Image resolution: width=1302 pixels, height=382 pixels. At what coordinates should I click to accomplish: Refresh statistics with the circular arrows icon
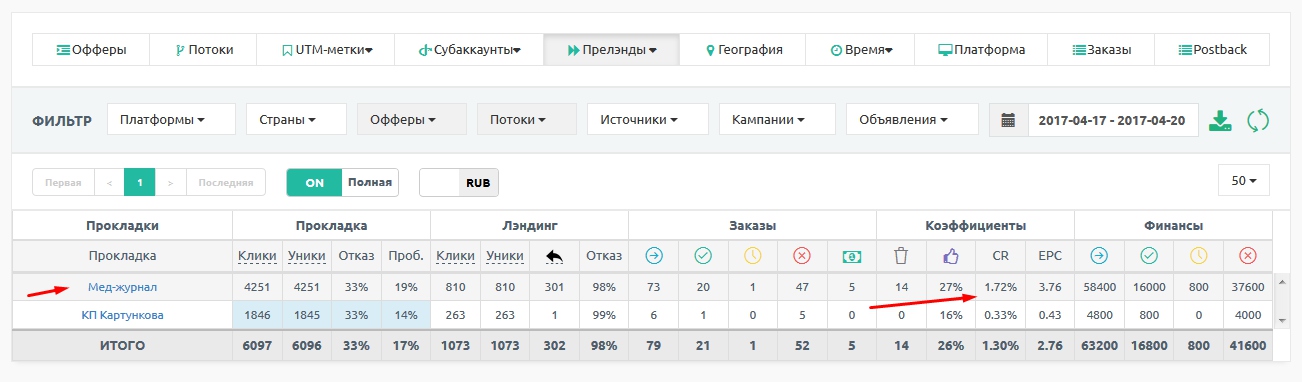pos(1257,121)
